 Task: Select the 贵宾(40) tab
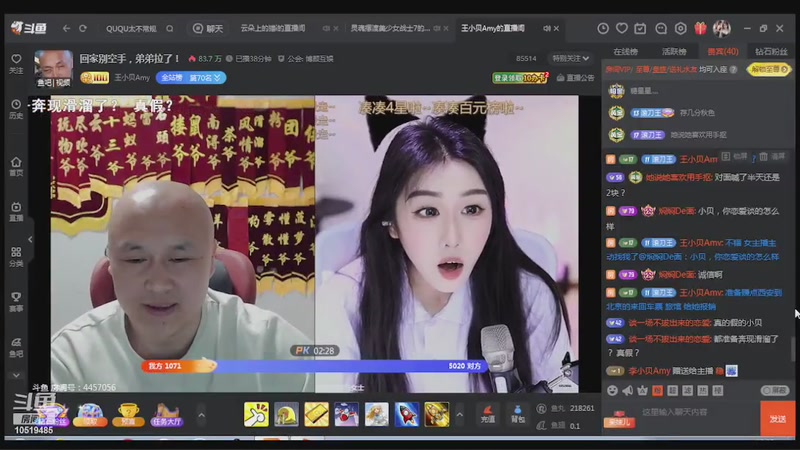(722, 52)
